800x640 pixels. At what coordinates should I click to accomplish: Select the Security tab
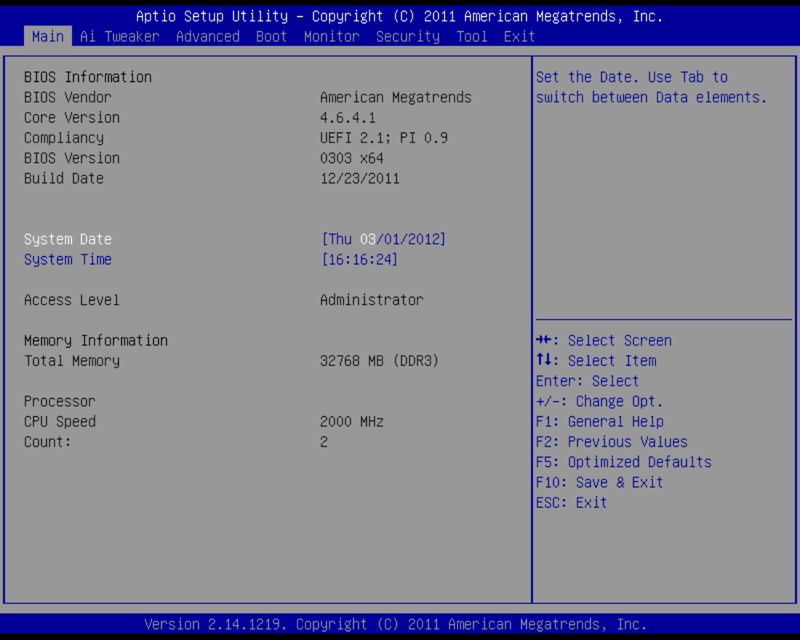point(407,36)
